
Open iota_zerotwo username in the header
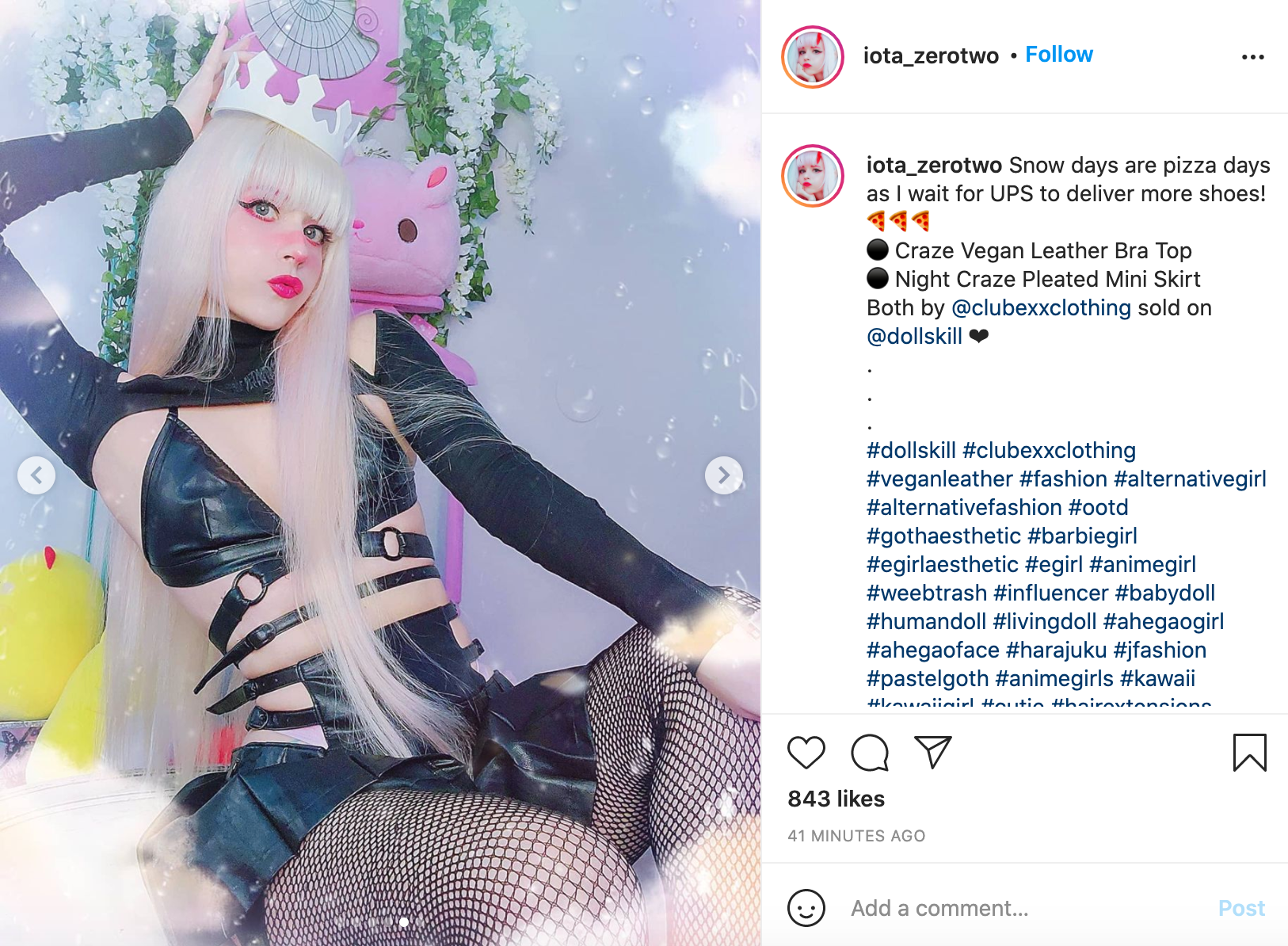tap(931, 55)
